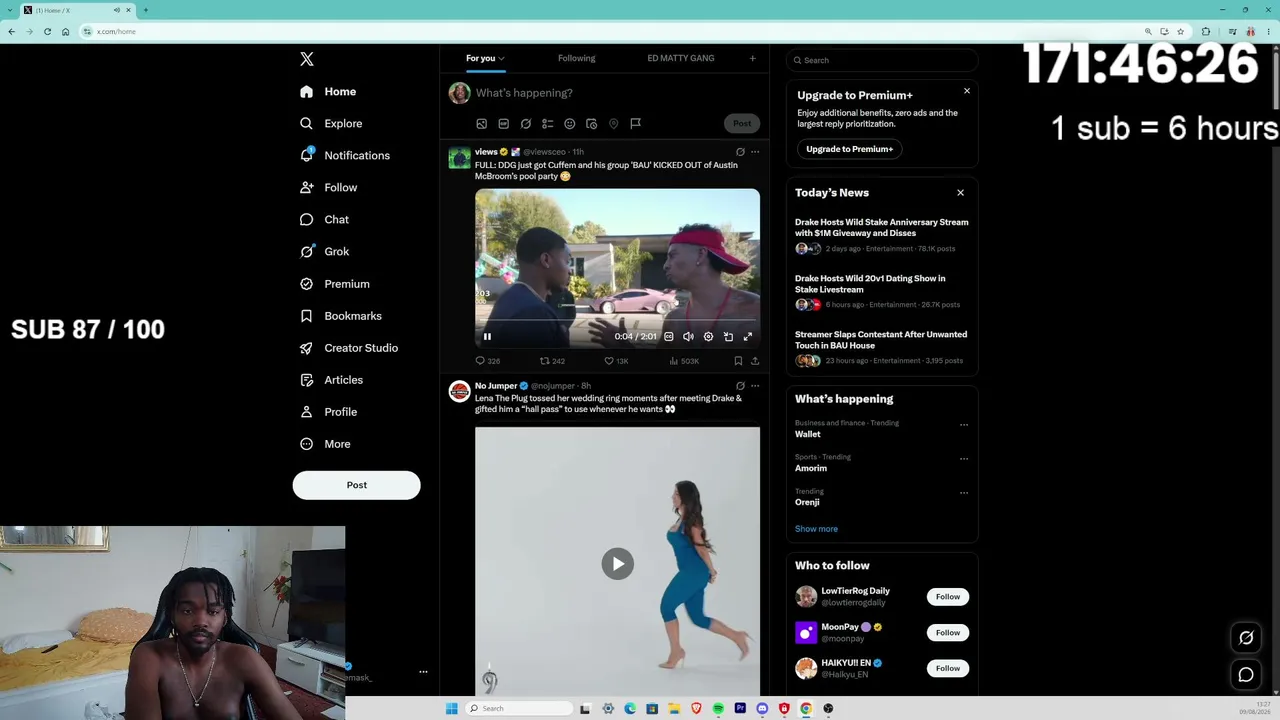Open the floating Grok button at bottom right
1280x720 pixels.
tap(1246, 638)
